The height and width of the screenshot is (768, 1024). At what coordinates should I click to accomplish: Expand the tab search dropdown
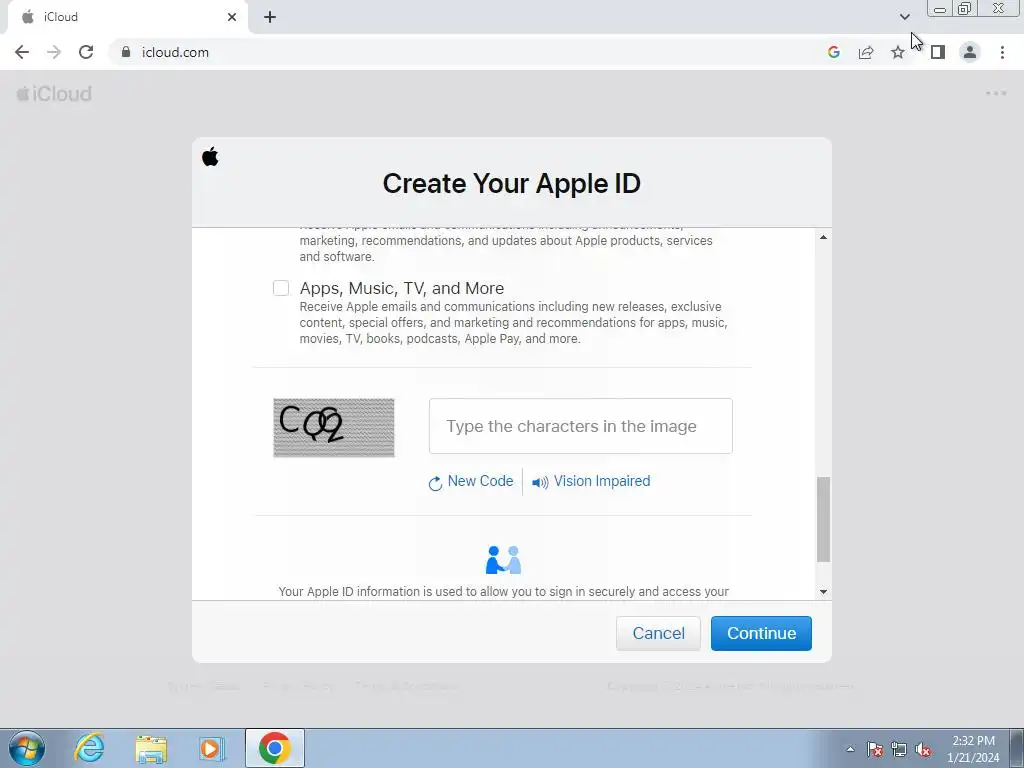[x=904, y=16]
